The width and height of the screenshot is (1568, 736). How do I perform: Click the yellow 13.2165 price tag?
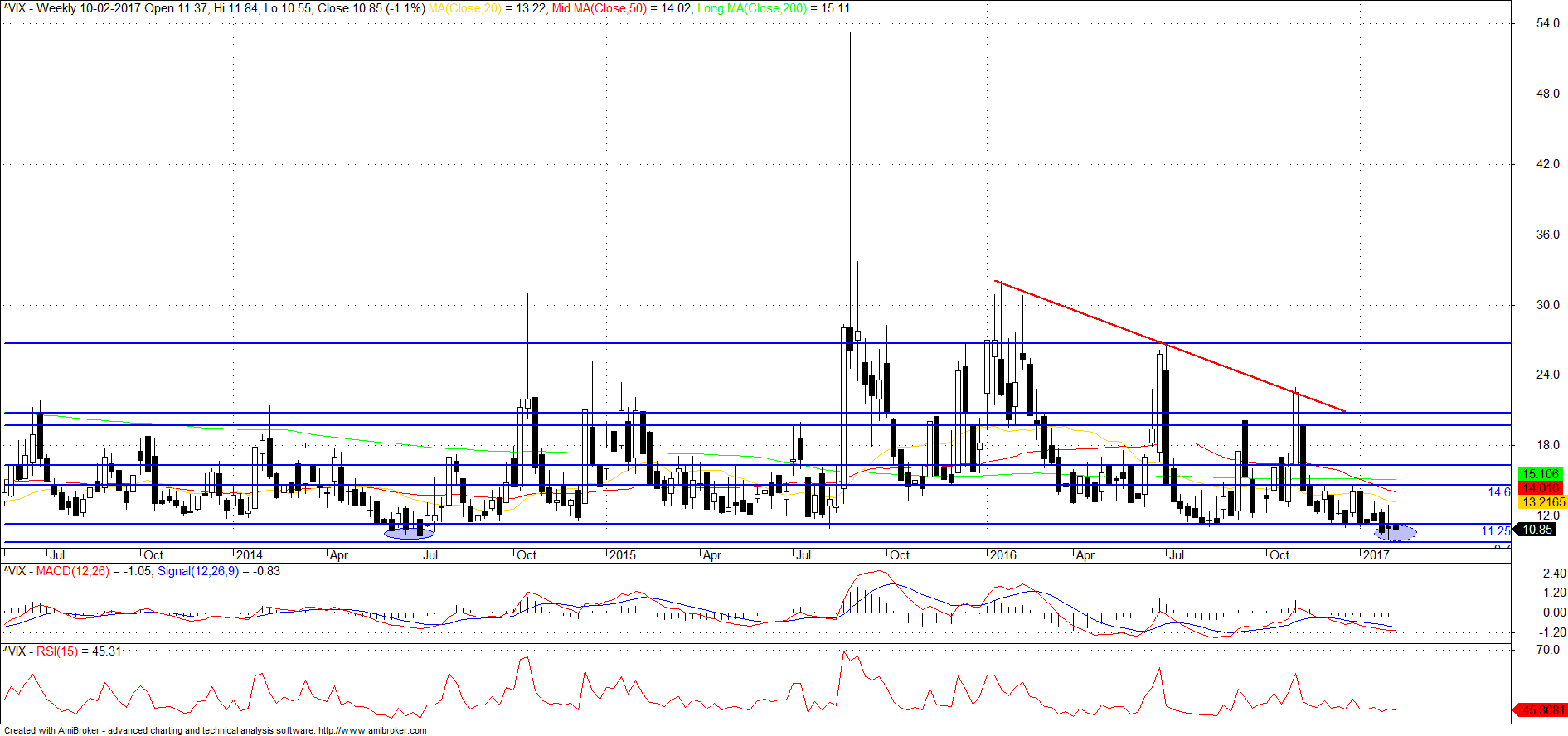(1542, 502)
